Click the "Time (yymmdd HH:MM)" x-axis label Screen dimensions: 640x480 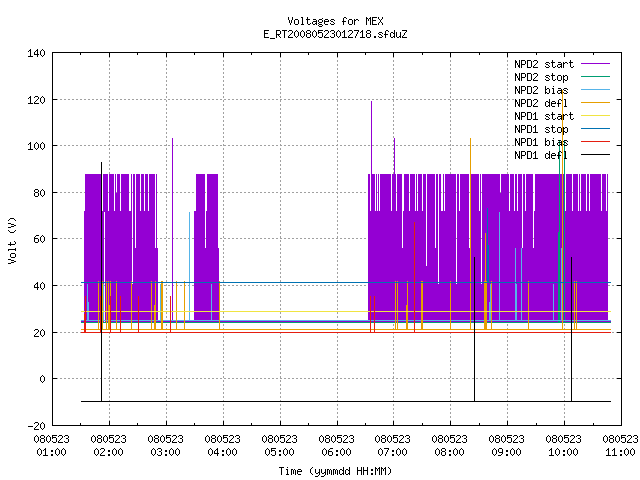click(x=335, y=471)
